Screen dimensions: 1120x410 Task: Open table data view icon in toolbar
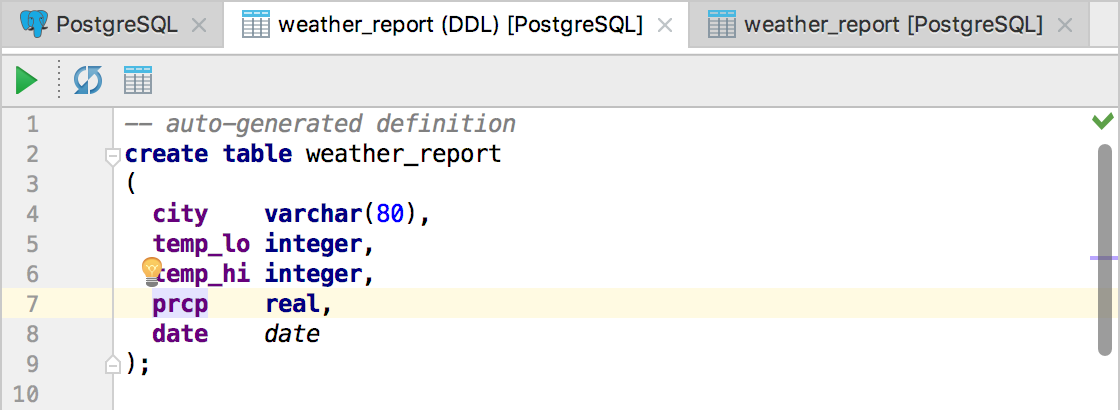click(x=138, y=80)
